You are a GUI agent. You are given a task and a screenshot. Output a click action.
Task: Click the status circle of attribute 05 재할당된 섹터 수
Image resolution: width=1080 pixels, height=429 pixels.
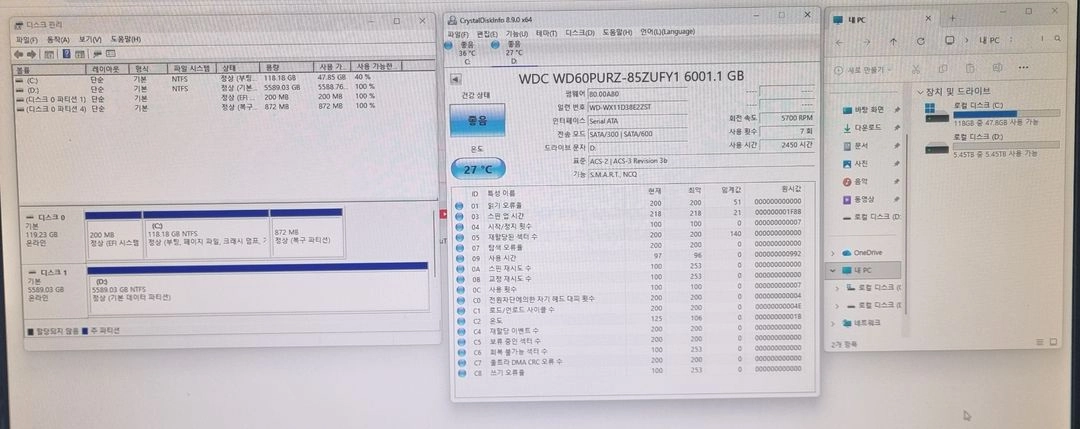pos(460,236)
